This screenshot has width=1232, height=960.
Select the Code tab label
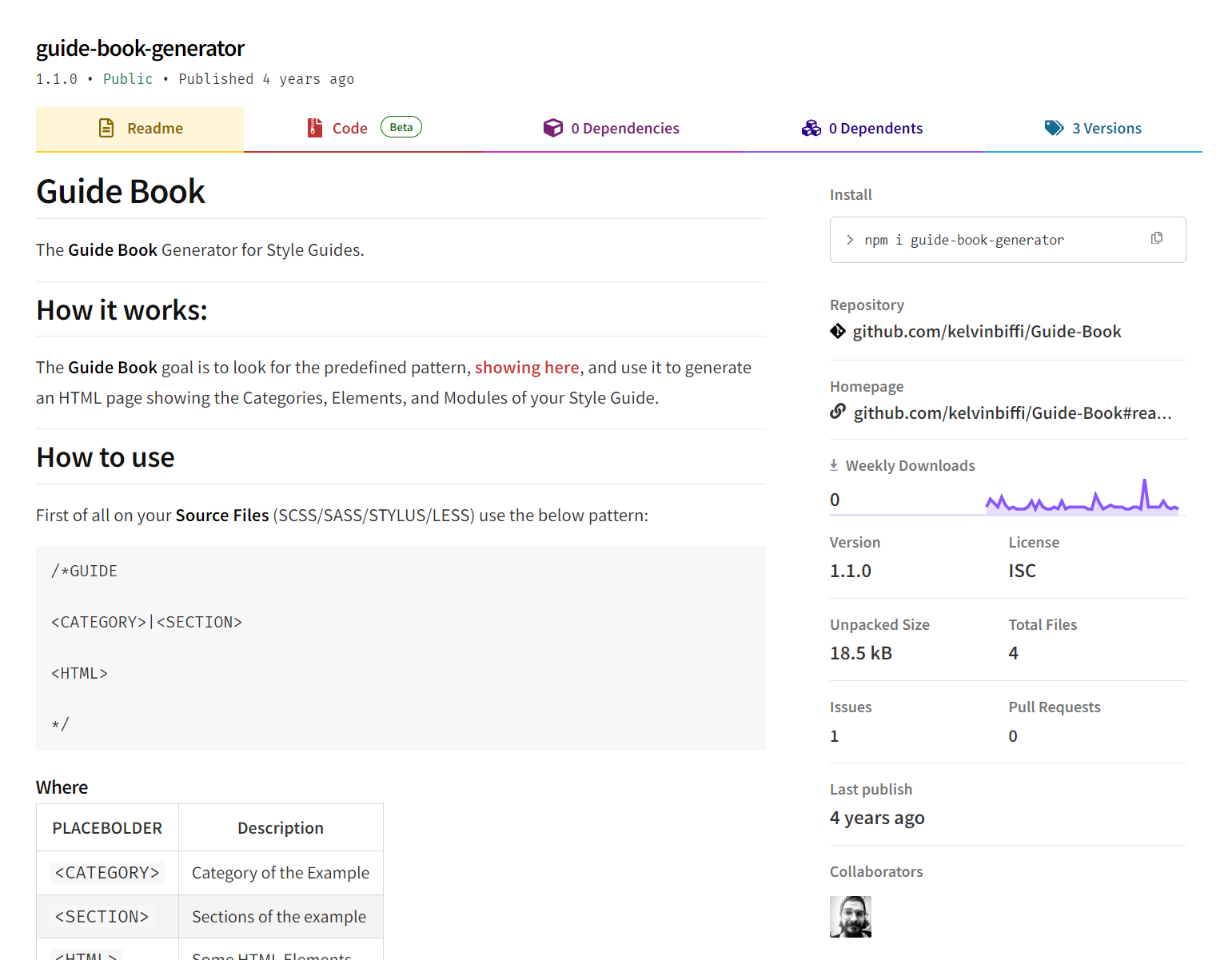tap(349, 129)
